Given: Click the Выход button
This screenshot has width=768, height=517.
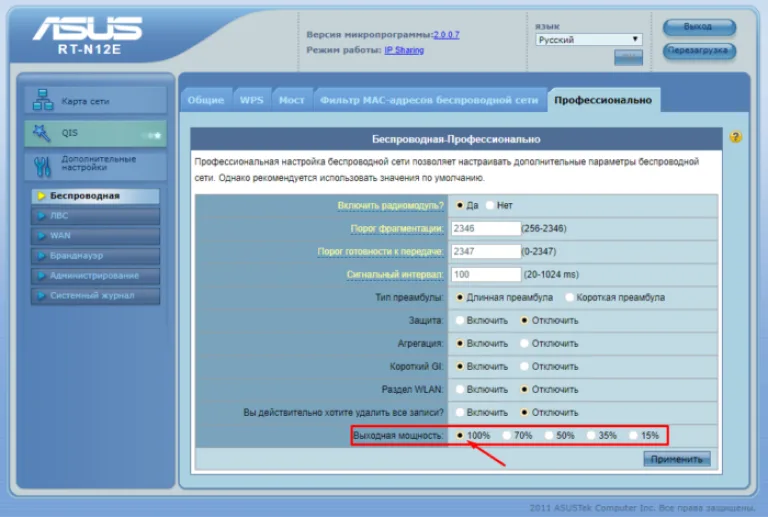Looking at the screenshot, I should coord(699,27).
